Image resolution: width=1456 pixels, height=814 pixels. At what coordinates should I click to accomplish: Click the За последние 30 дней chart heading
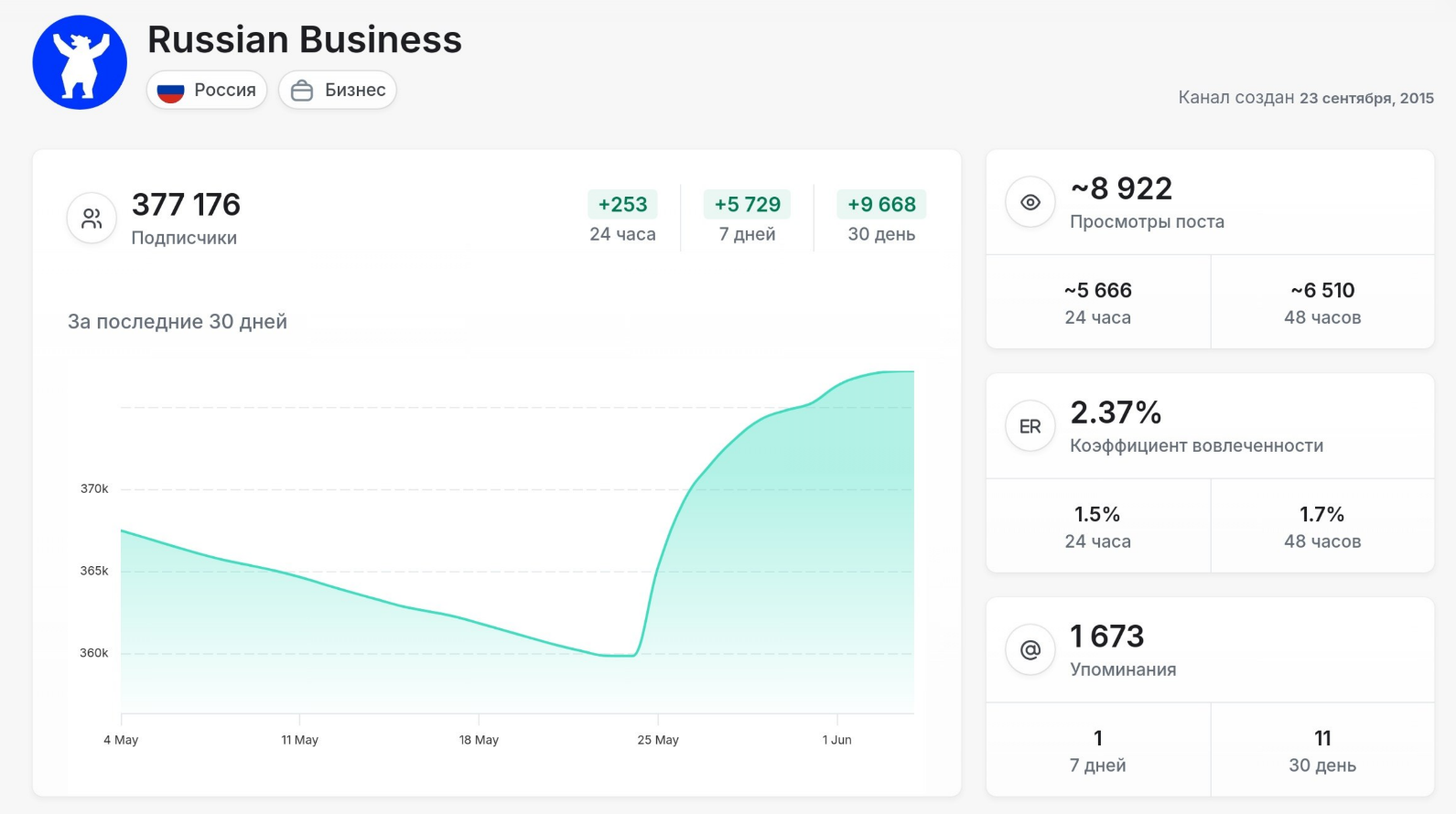pyautogui.click(x=178, y=322)
